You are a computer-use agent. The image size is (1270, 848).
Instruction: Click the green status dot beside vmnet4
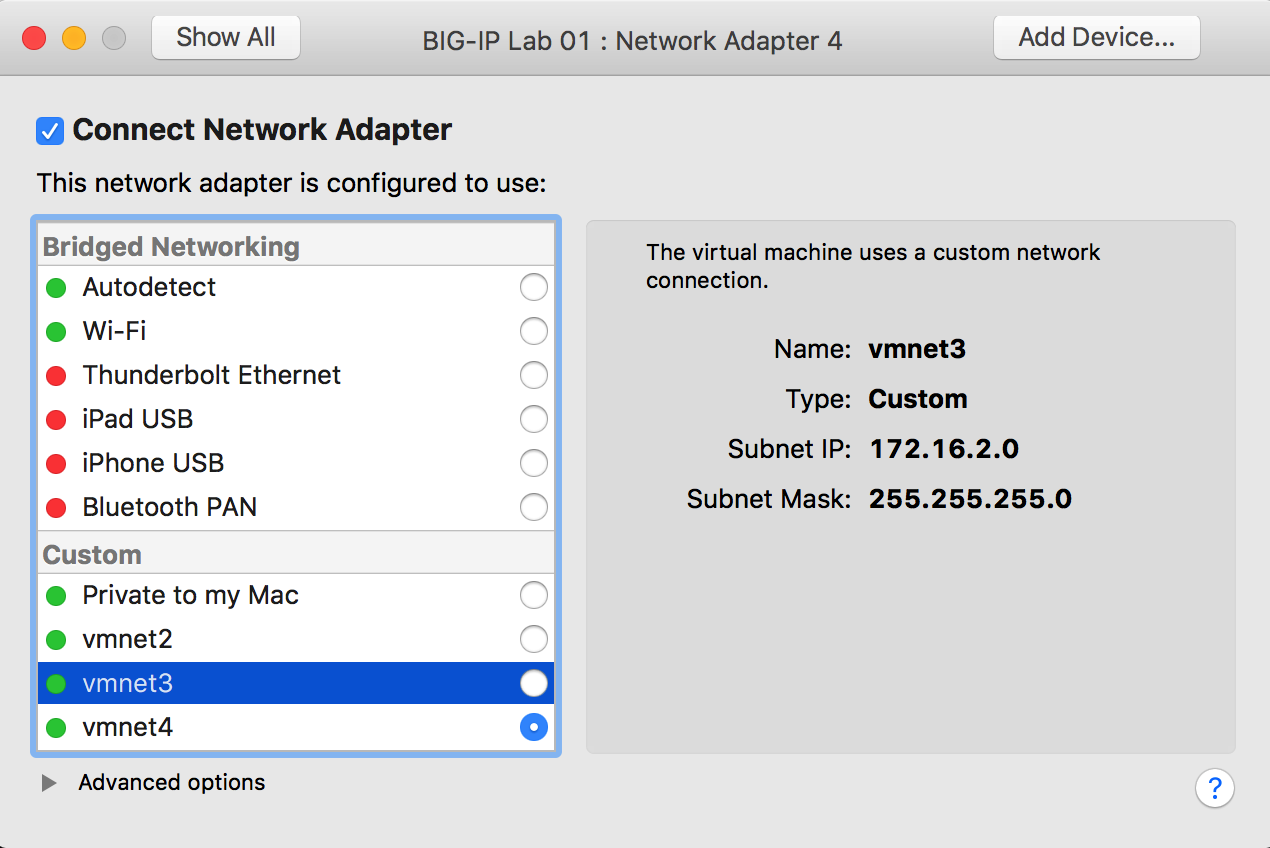56,728
